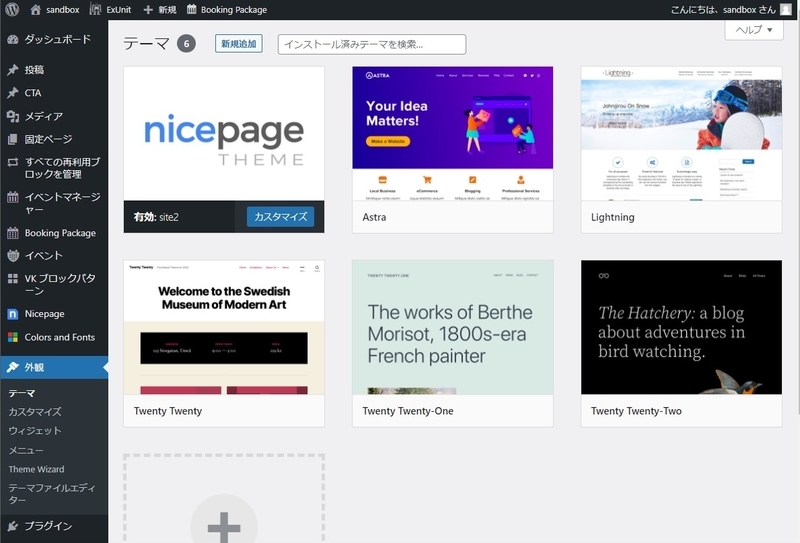Select the Astra theme thumbnail
Image resolution: width=800 pixels, height=543 pixels.
pyautogui.click(x=453, y=134)
